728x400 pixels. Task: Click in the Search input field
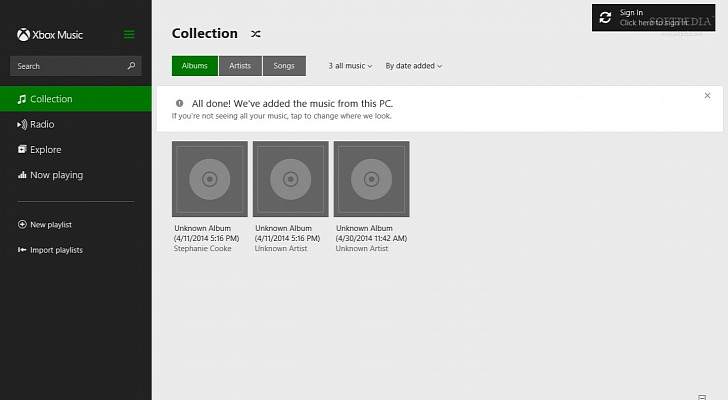click(x=65, y=66)
